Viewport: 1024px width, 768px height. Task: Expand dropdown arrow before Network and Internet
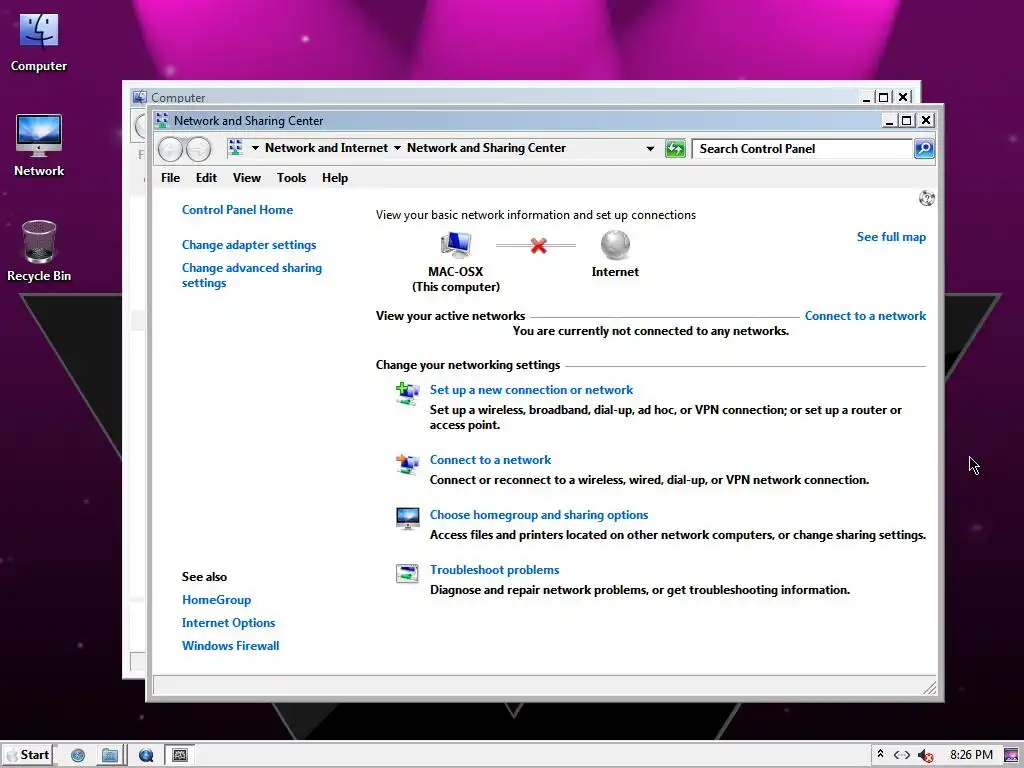tap(255, 148)
